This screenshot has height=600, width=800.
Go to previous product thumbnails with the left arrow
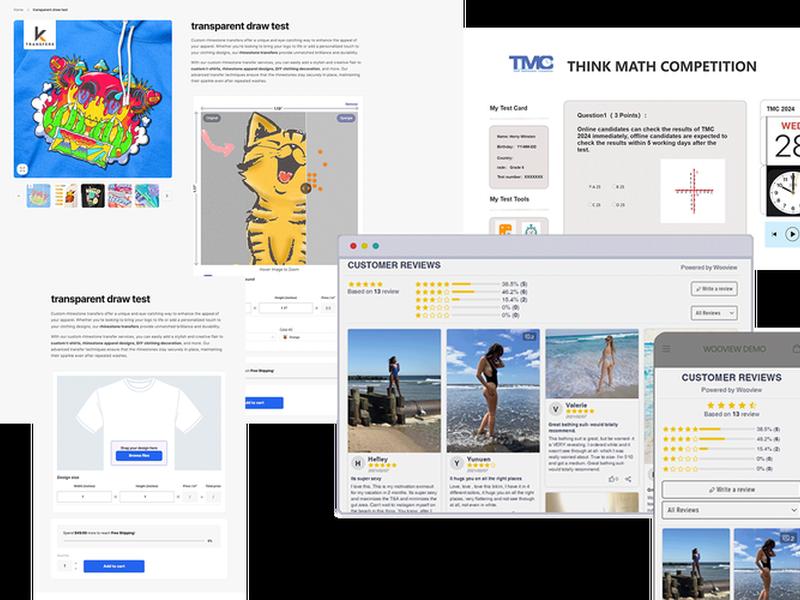(19, 196)
